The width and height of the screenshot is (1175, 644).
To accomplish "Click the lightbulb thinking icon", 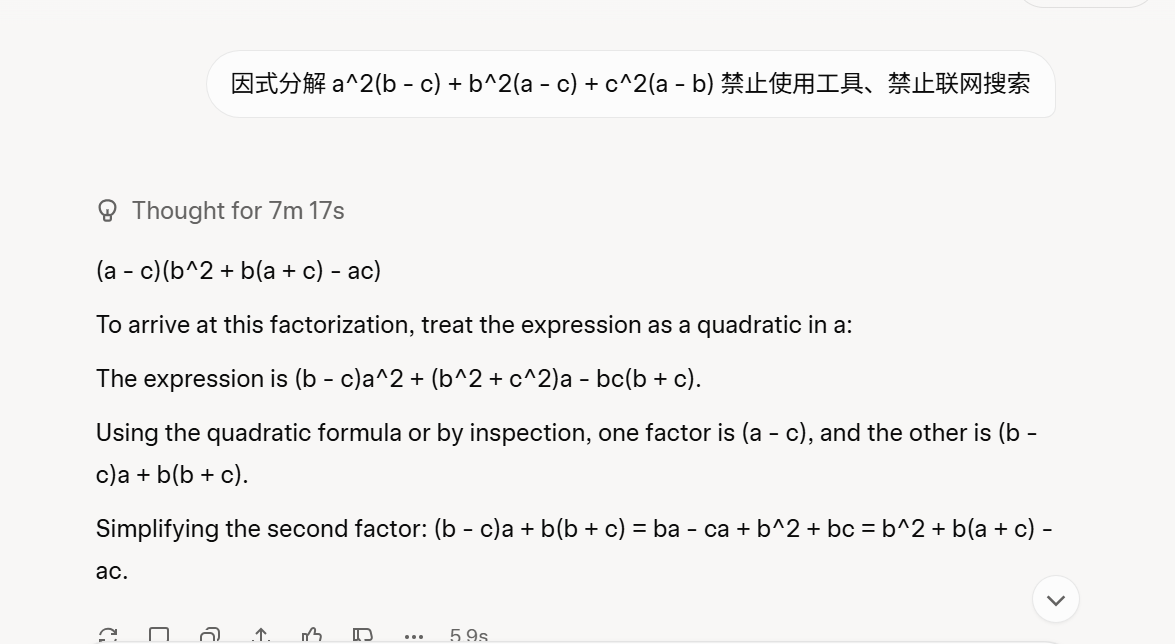I will 107,211.
